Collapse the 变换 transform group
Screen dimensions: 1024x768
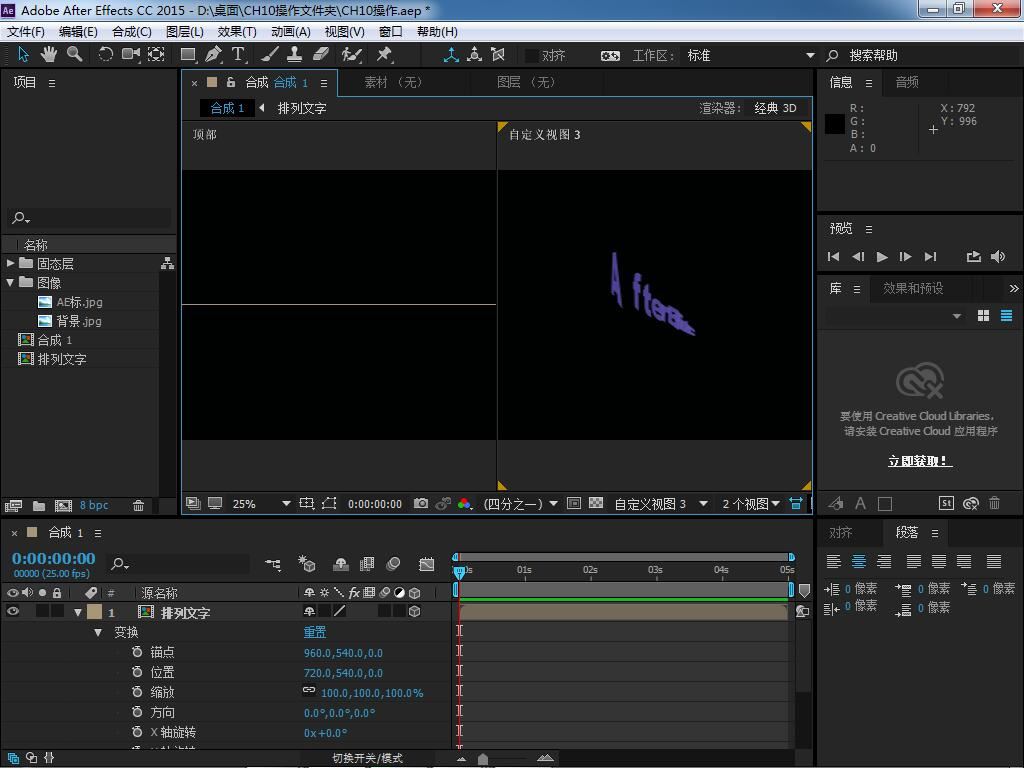point(98,632)
